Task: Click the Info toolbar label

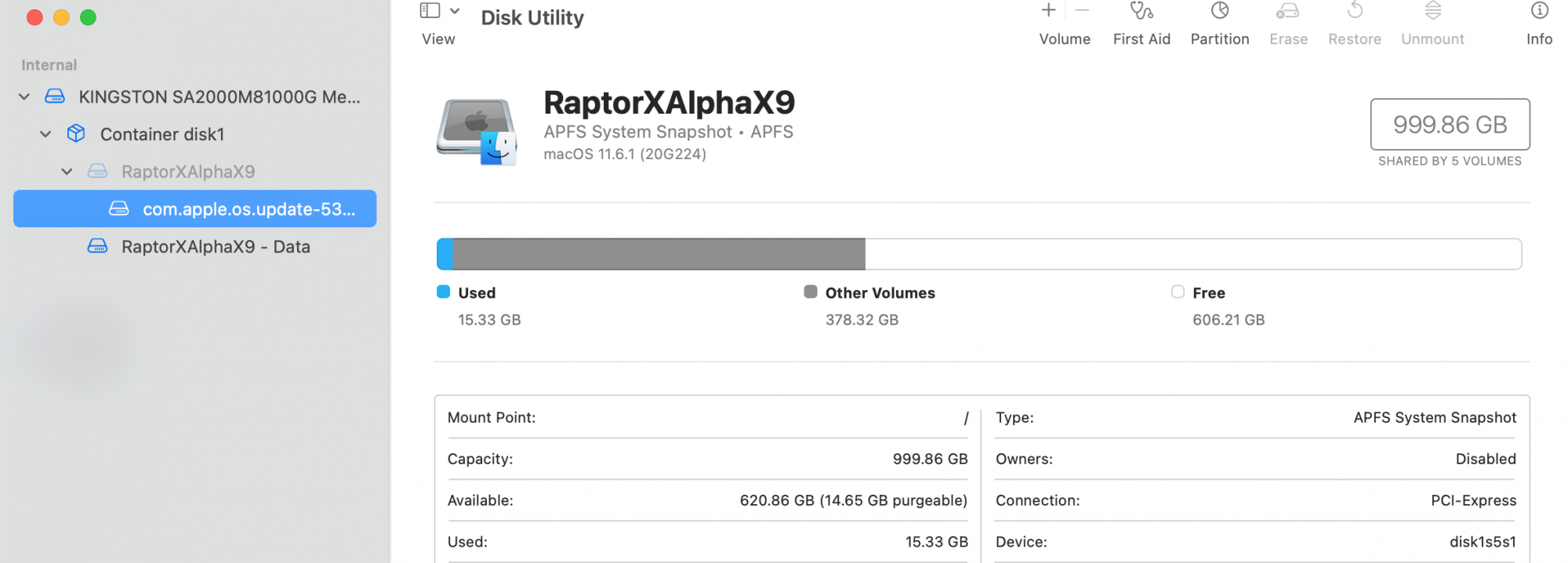Action: point(1540,39)
